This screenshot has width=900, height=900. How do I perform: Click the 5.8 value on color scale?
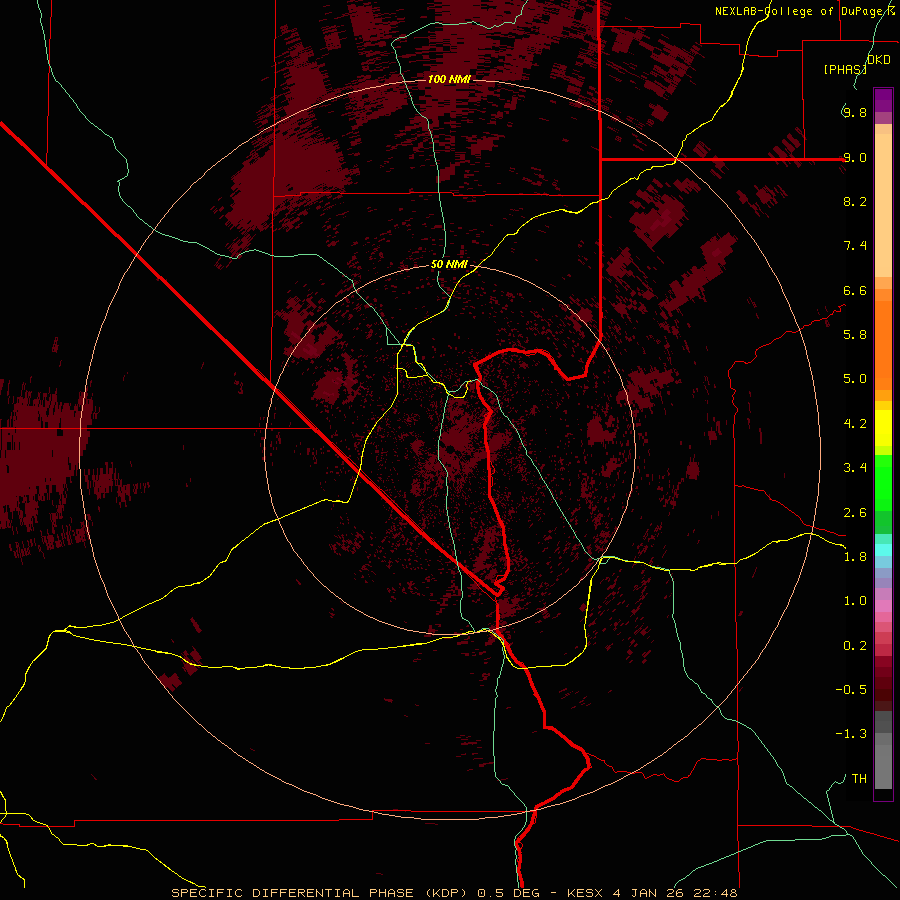(855, 335)
